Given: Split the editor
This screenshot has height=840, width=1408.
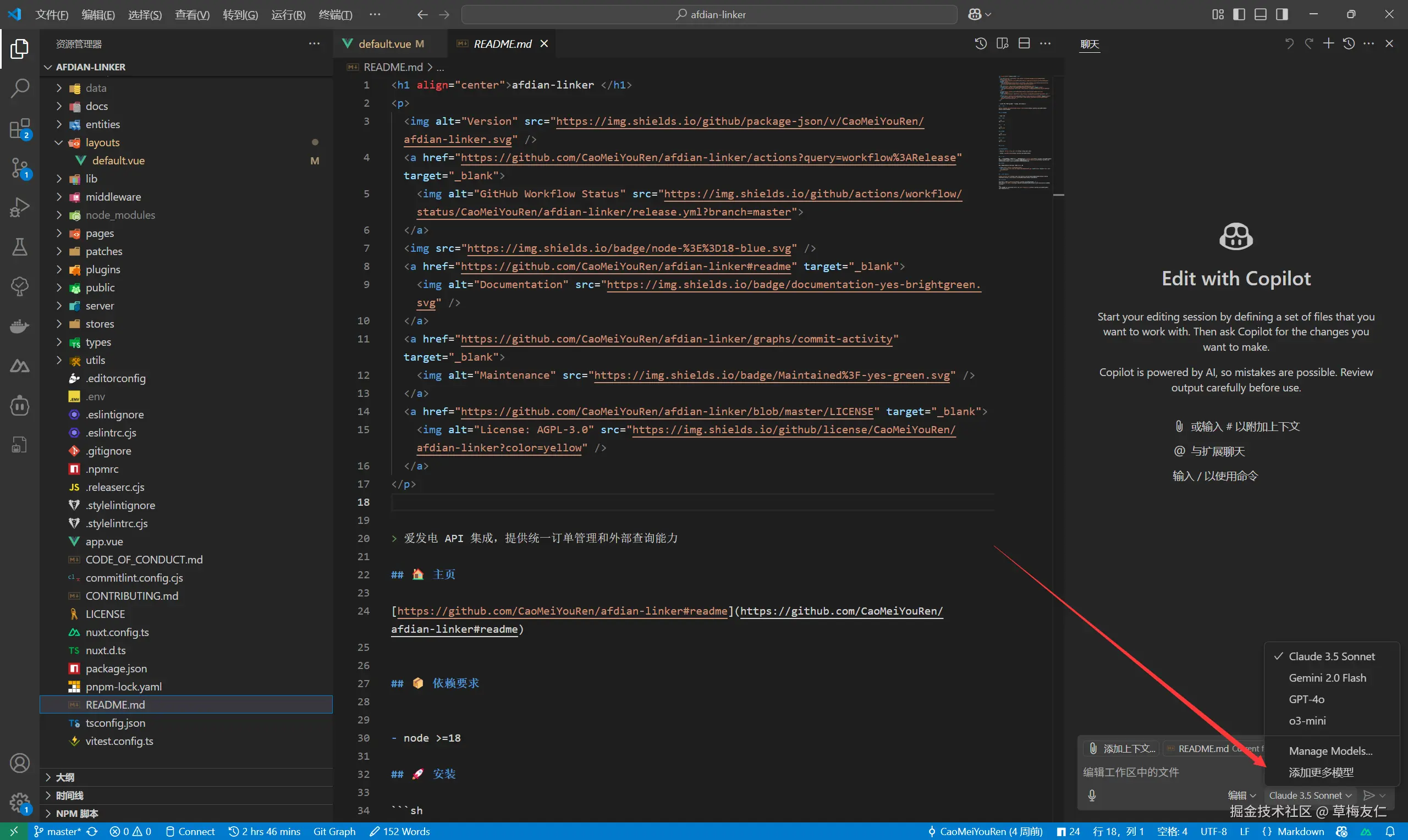Looking at the screenshot, I should [x=1024, y=43].
